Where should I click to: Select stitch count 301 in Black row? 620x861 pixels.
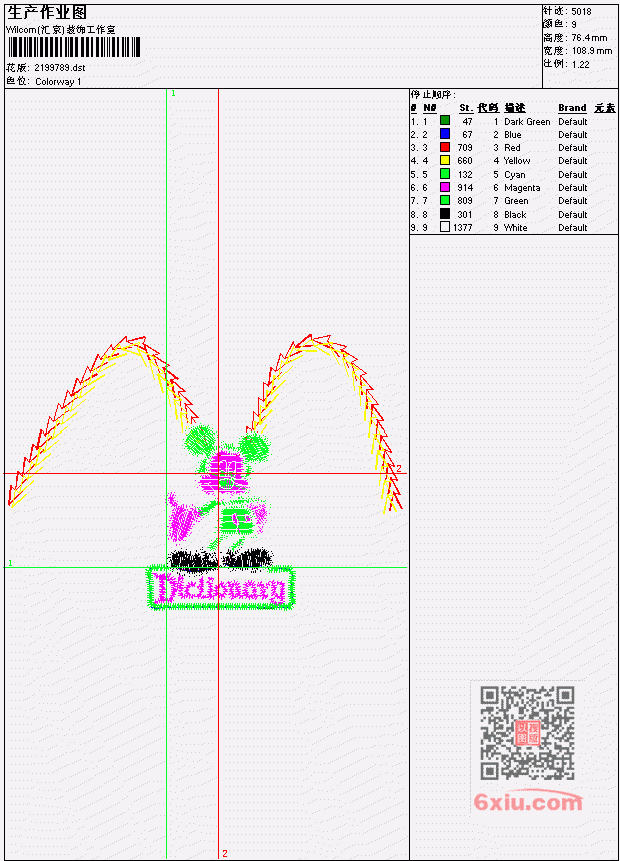(x=465, y=215)
